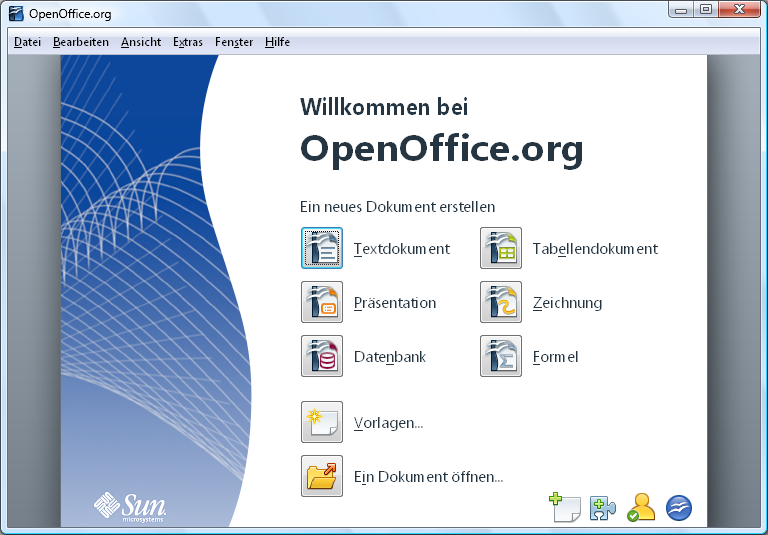Start a new Präsentation with its icon
Image resolution: width=768 pixels, height=535 pixels.
pos(322,302)
